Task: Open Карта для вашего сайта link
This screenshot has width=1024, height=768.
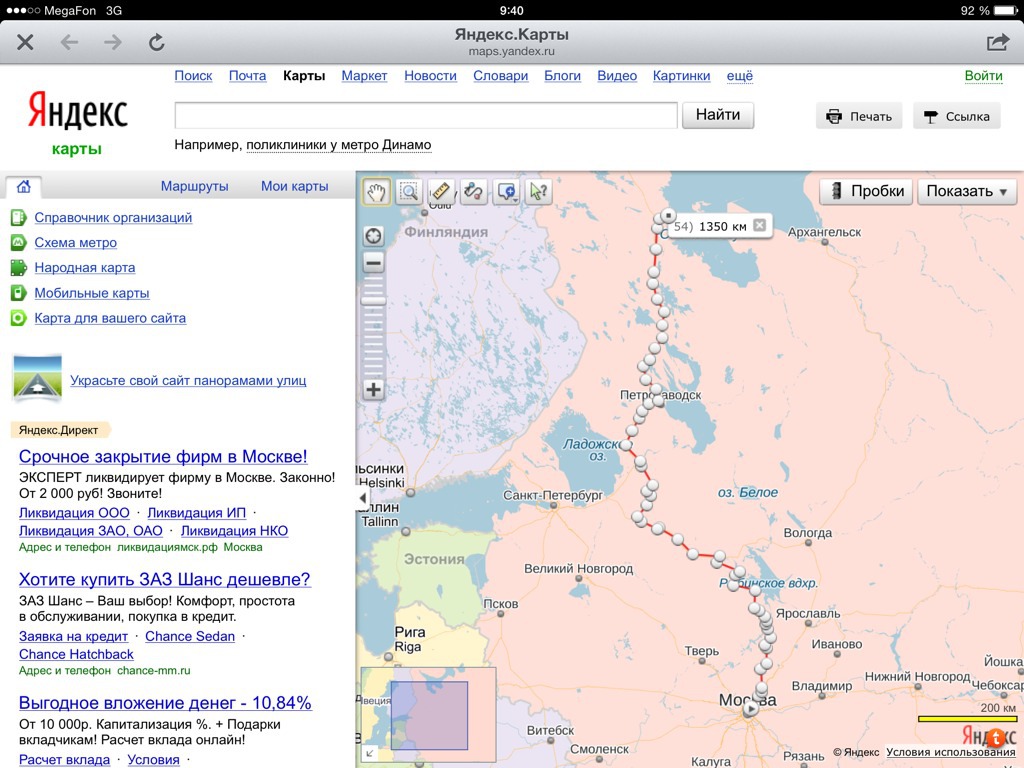Action: click(110, 318)
